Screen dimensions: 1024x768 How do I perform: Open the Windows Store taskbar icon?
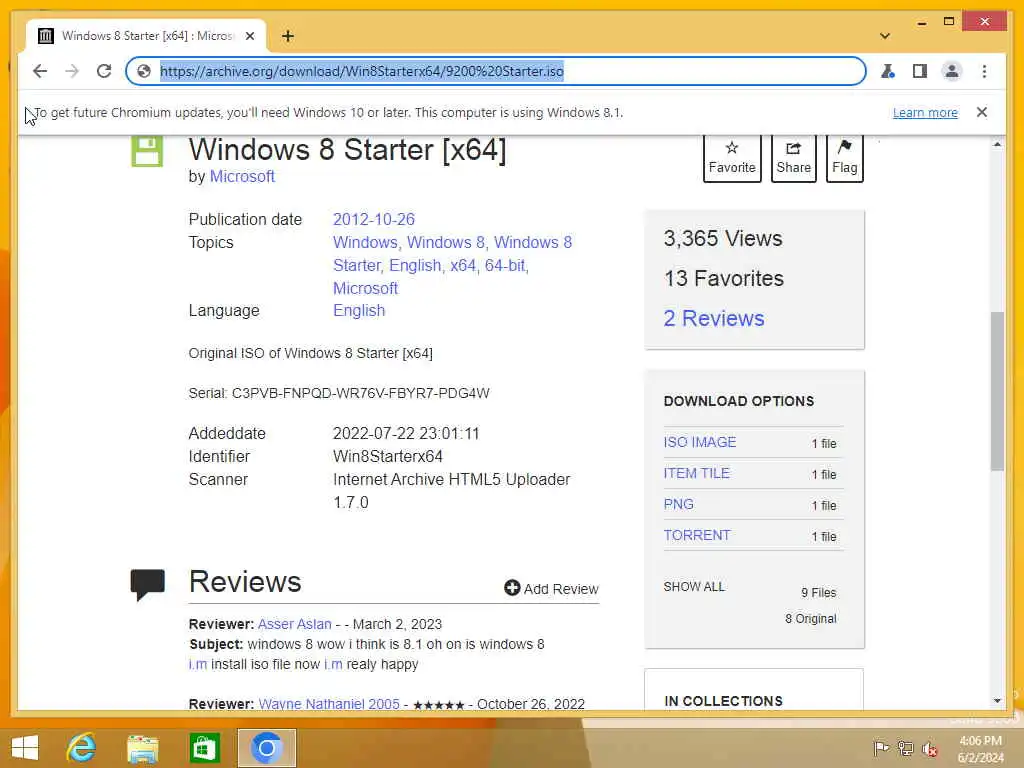tap(204, 748)
